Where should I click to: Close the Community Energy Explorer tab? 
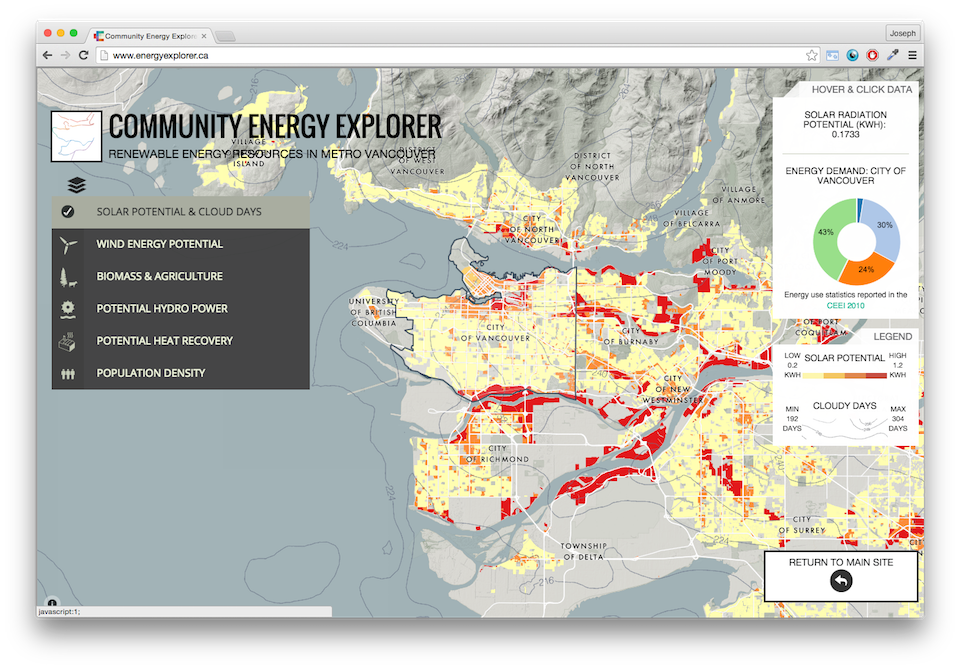point(204,36)
